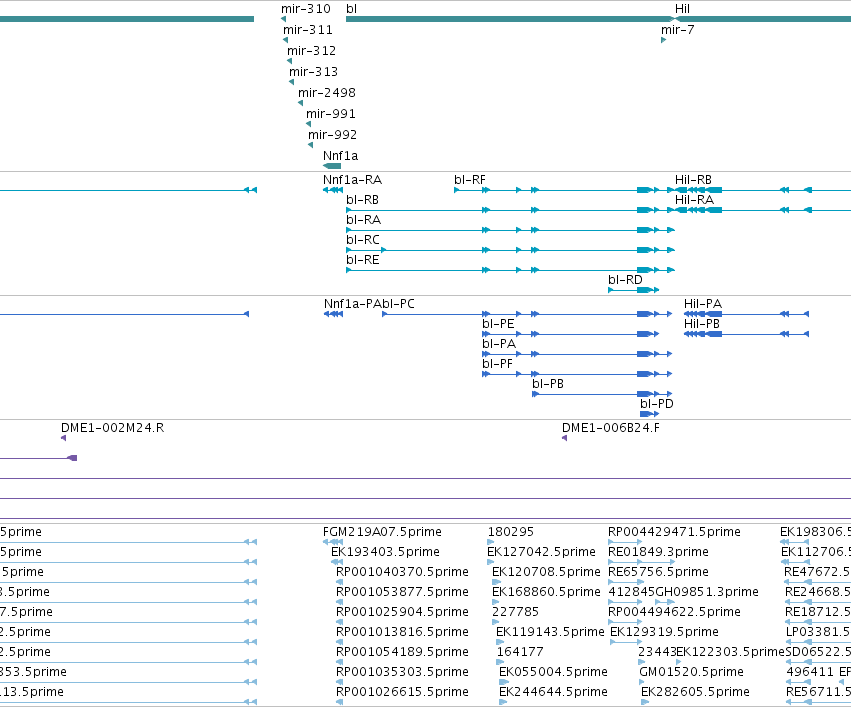Select protein bl-PF
The width and height of the screenshot is (851, 707).
pyautogui.click(x=577, y=374)
